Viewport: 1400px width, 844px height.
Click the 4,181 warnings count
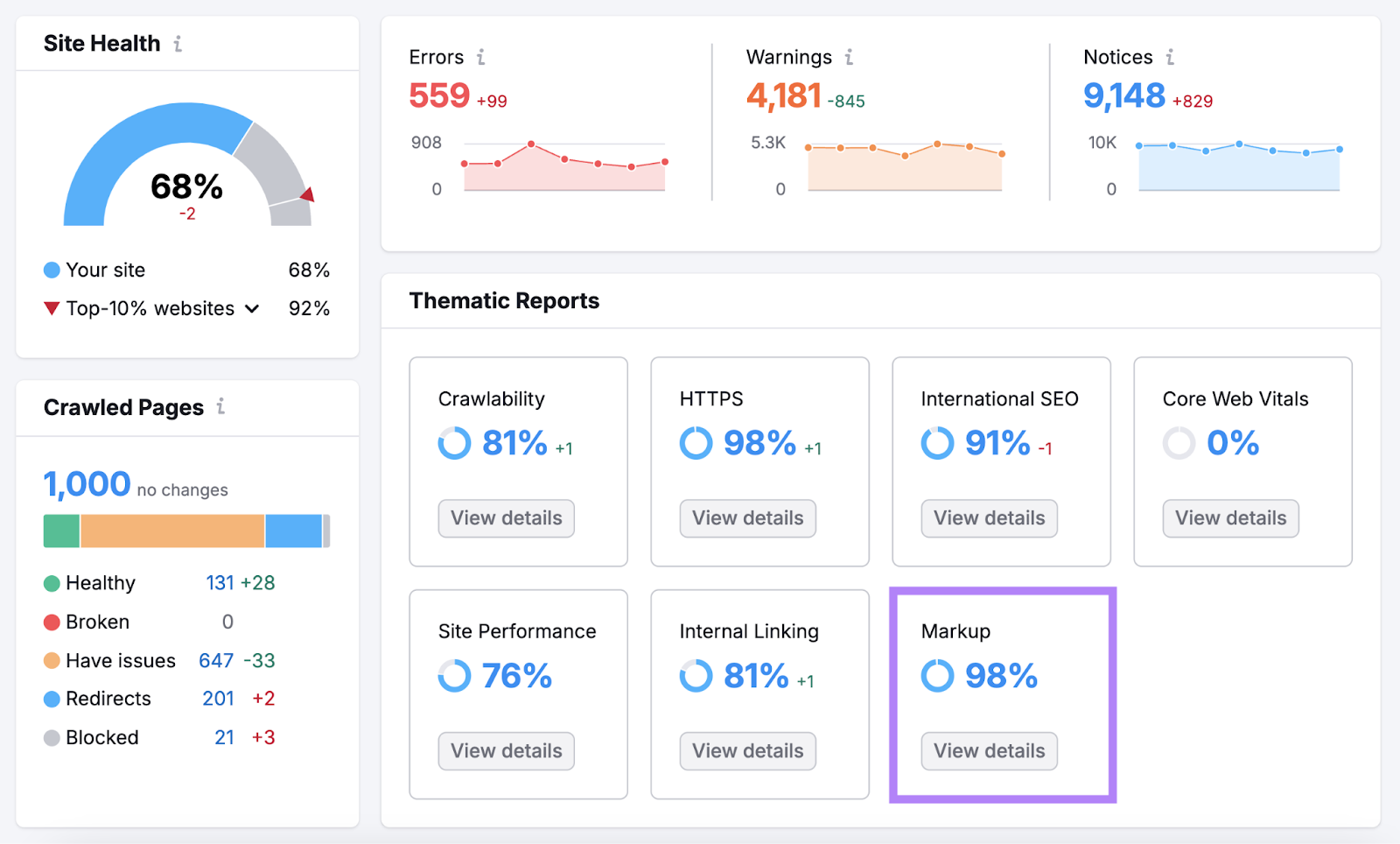coord(784,95)
